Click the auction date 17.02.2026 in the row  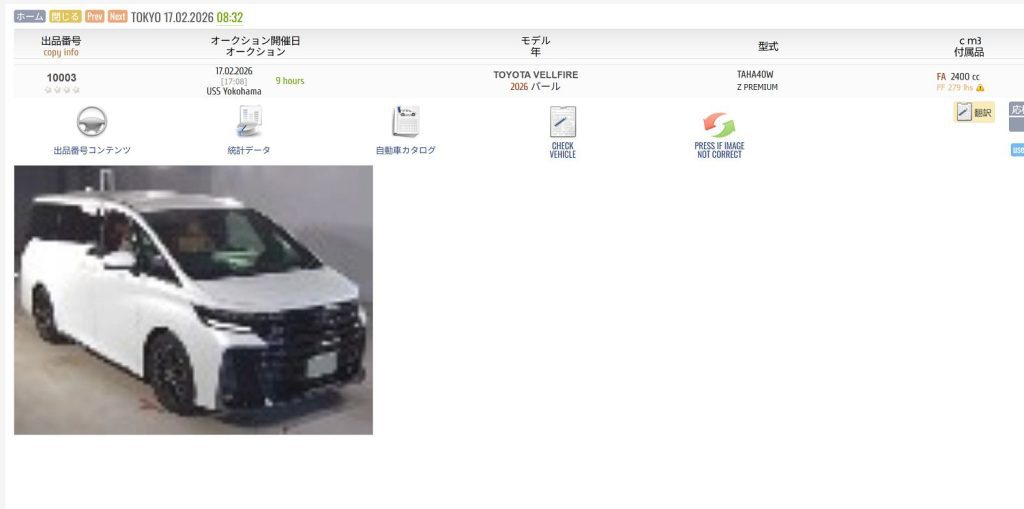pos(234,71)
